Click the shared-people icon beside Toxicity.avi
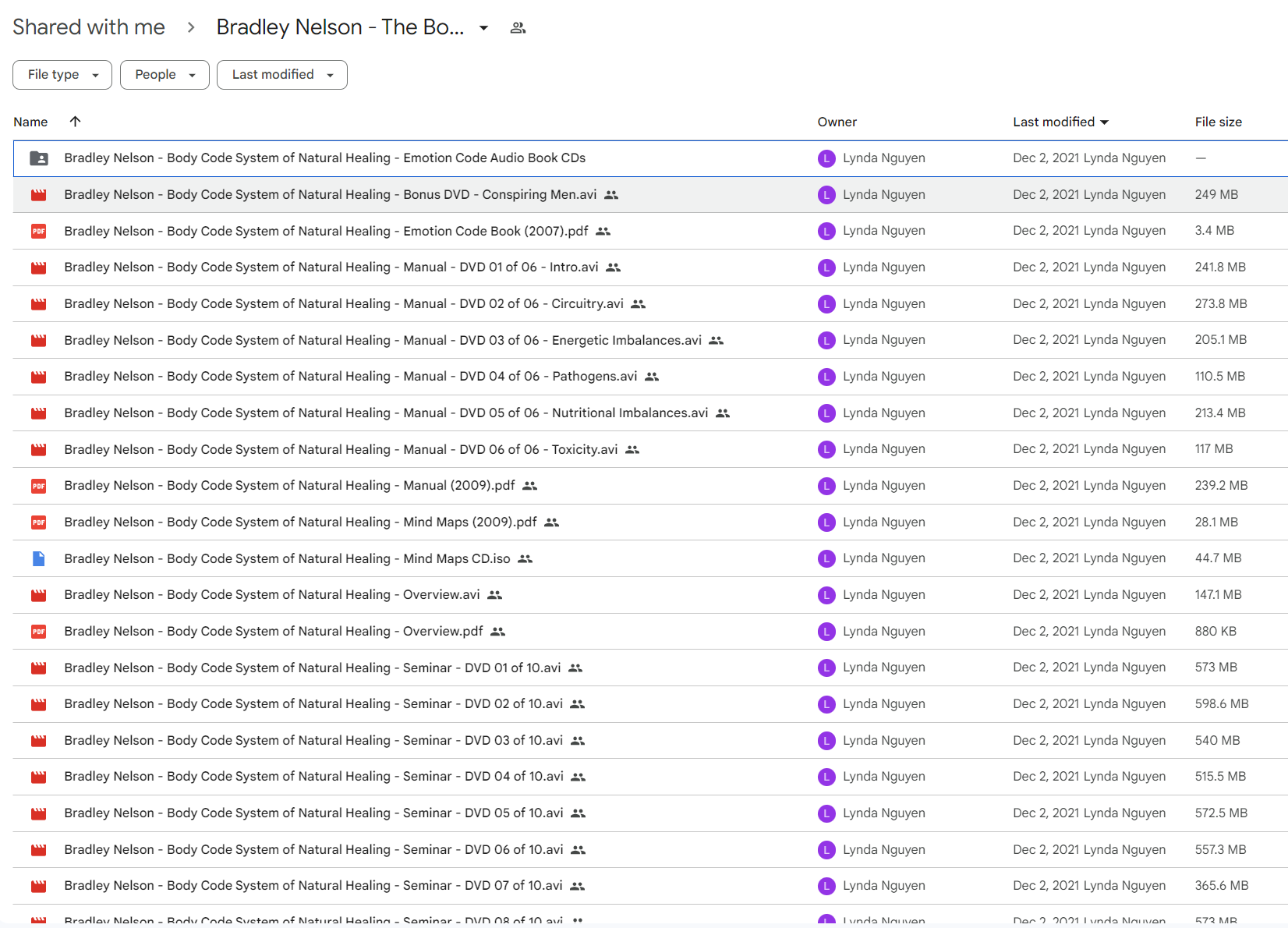The image size is (1288, 928). click(632, 449)
